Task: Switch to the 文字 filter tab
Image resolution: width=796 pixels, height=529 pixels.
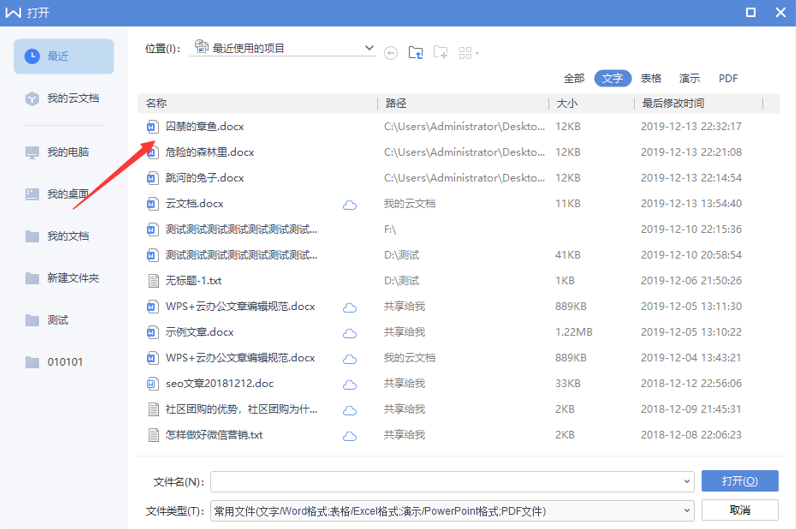Action: click(613, 78)
